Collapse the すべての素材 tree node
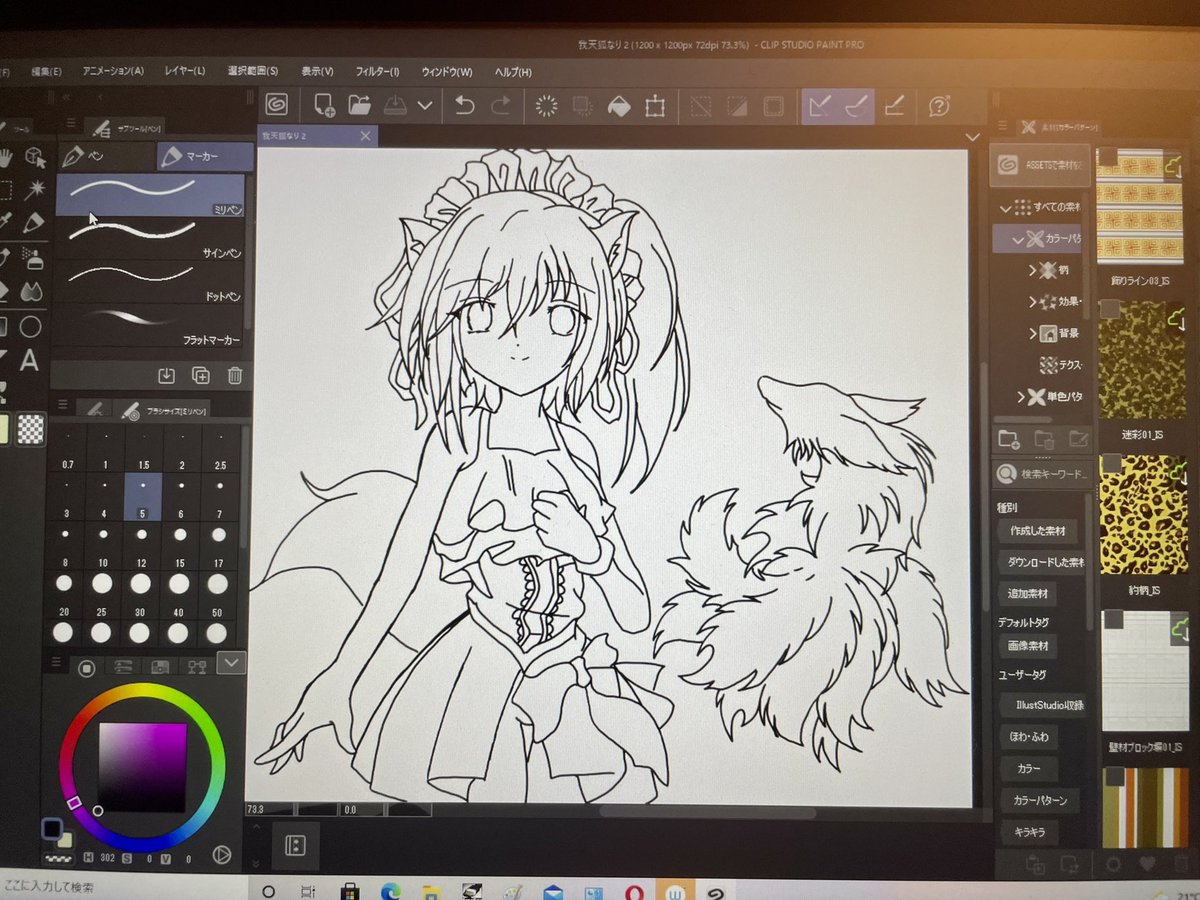This screenshot has width=1200, height=900. click(1005, 207)
